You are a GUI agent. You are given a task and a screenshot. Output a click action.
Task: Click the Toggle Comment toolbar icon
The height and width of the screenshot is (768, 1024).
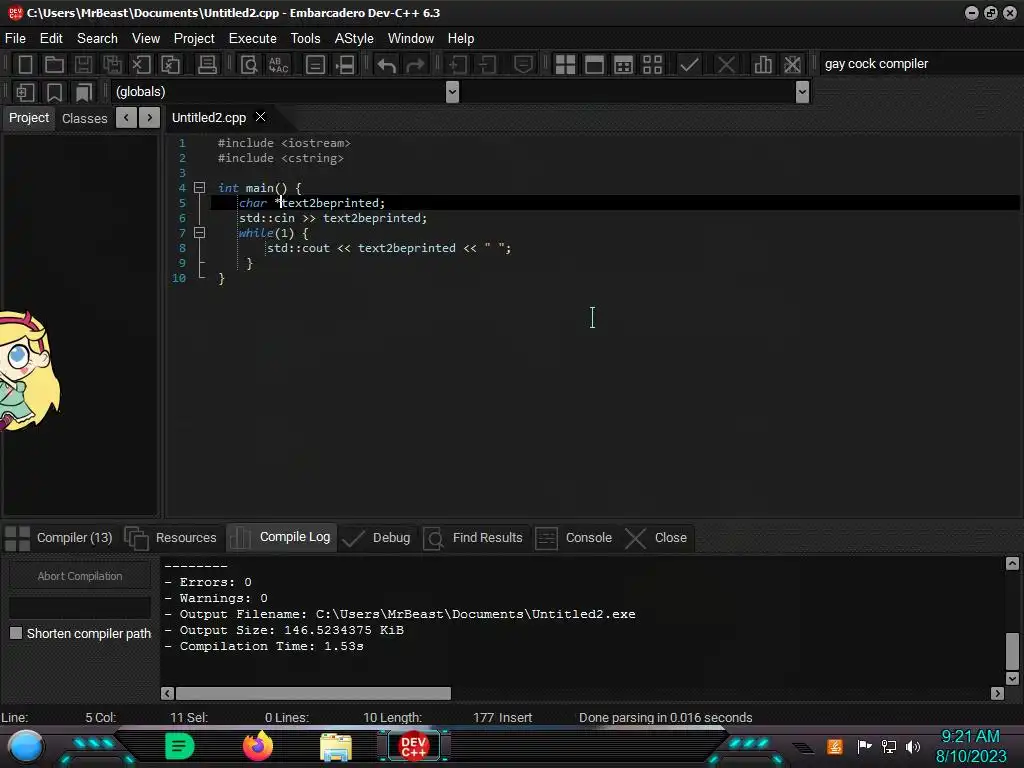523,64
